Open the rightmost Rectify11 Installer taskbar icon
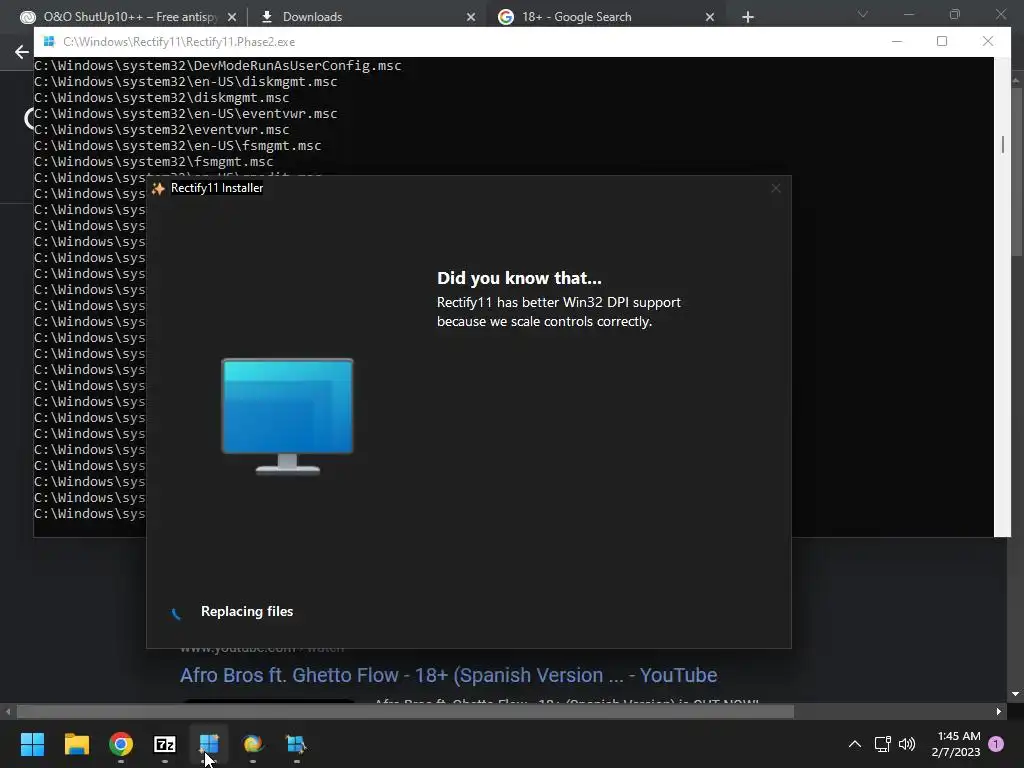This screenshot has width=1024, height=768. (x=296, y=744)
